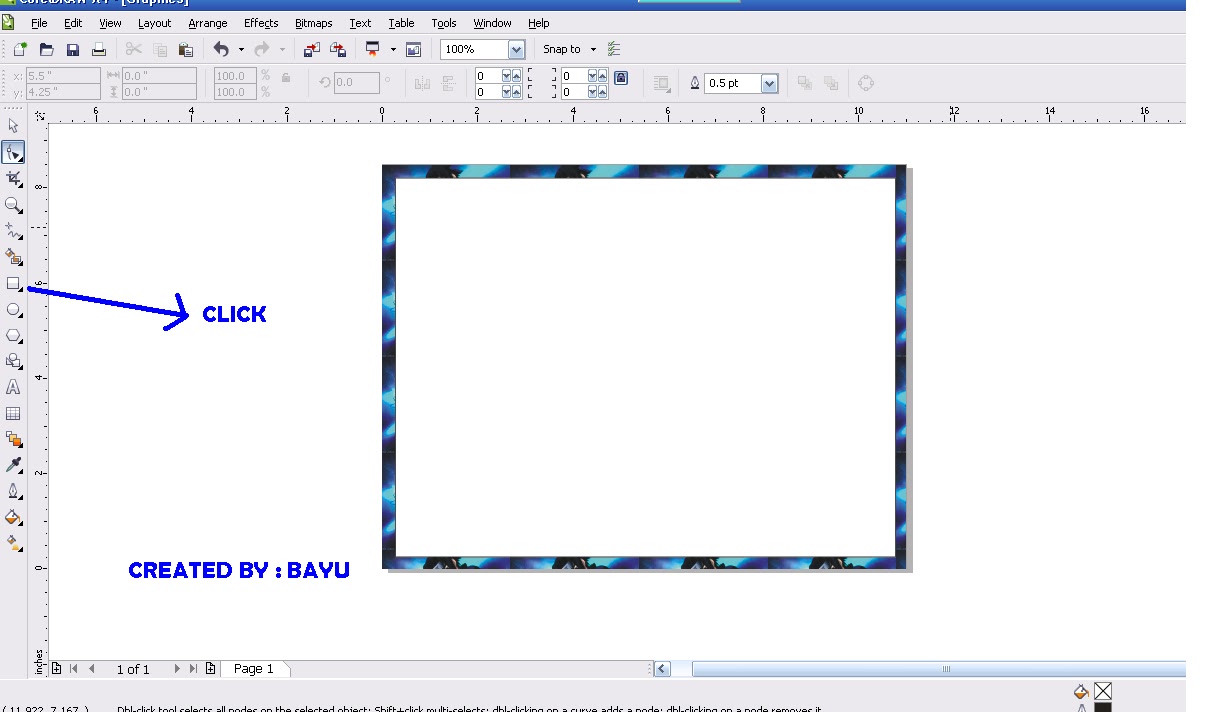Click the Import icon
The image size is (1207, 712).
click(x=312, y=49)
